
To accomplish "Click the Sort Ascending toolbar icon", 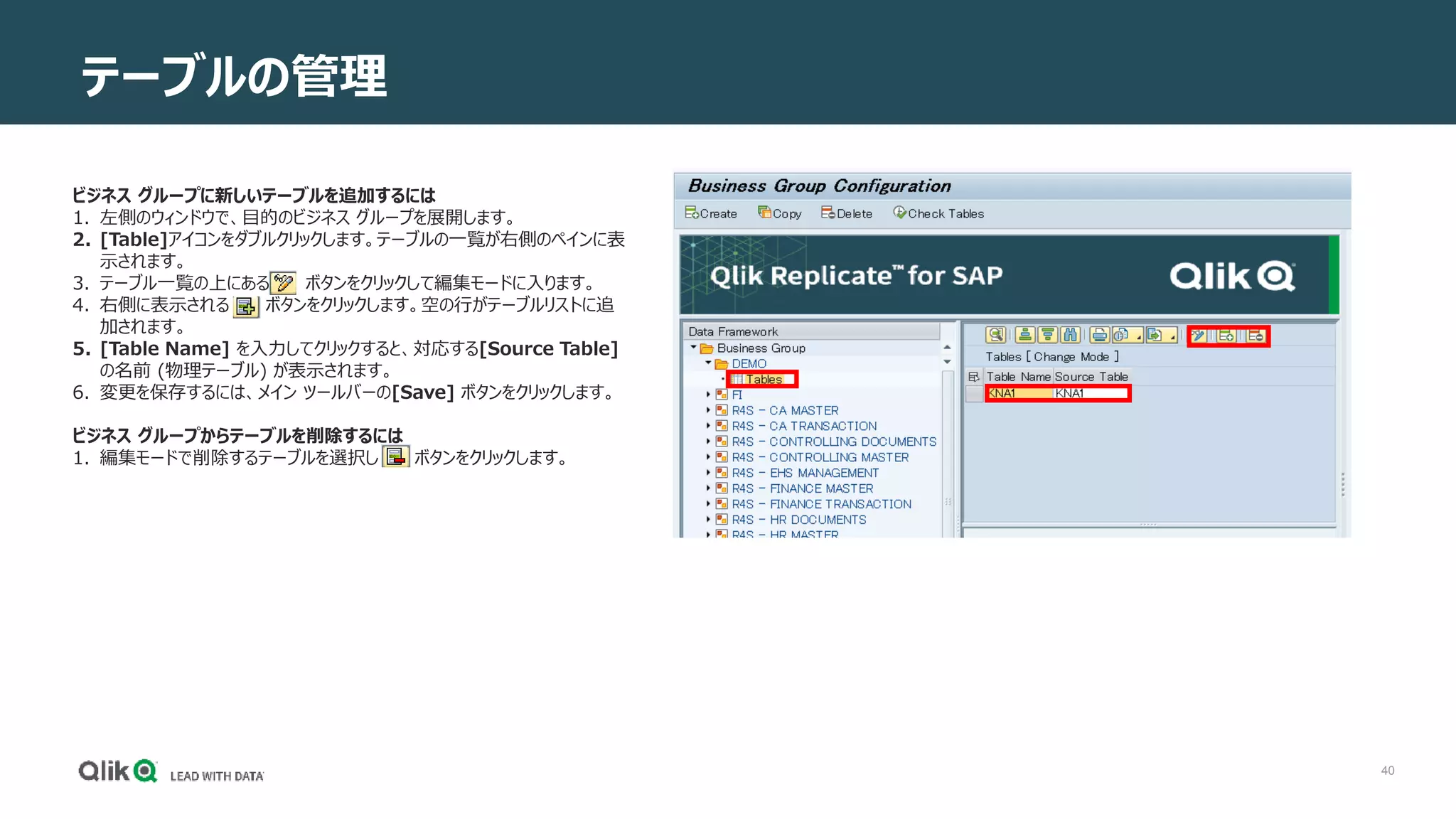I will pos(1024,335).
